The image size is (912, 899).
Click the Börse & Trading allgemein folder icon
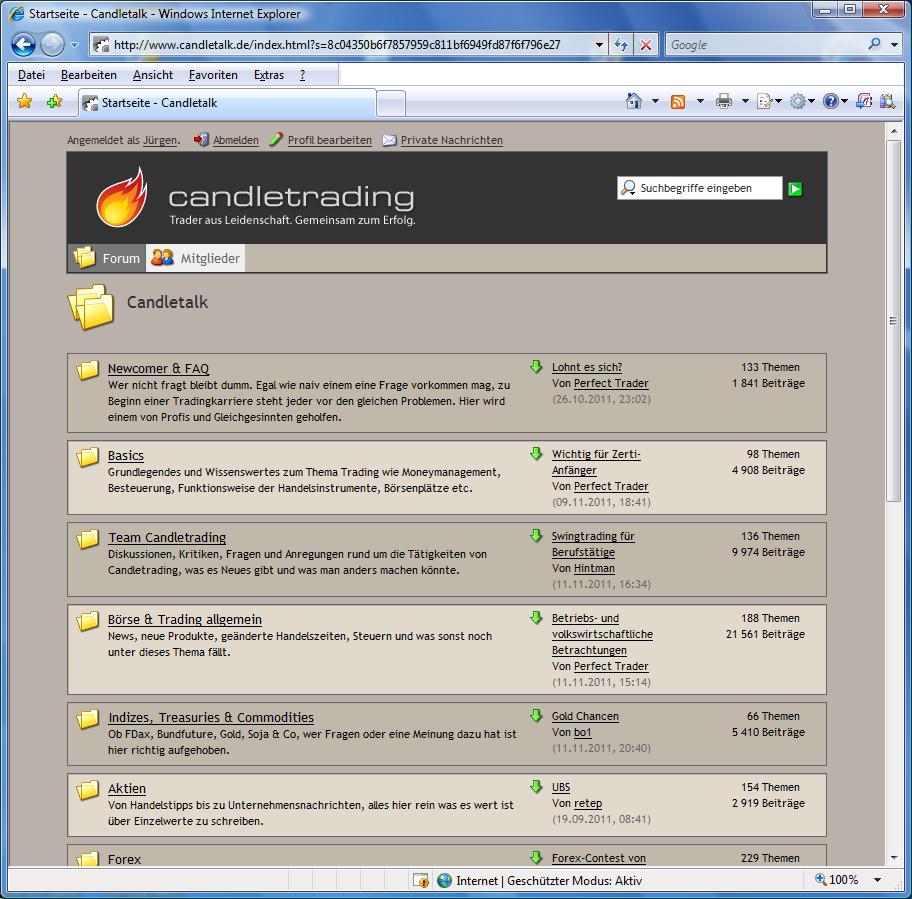tap(88, 621)
